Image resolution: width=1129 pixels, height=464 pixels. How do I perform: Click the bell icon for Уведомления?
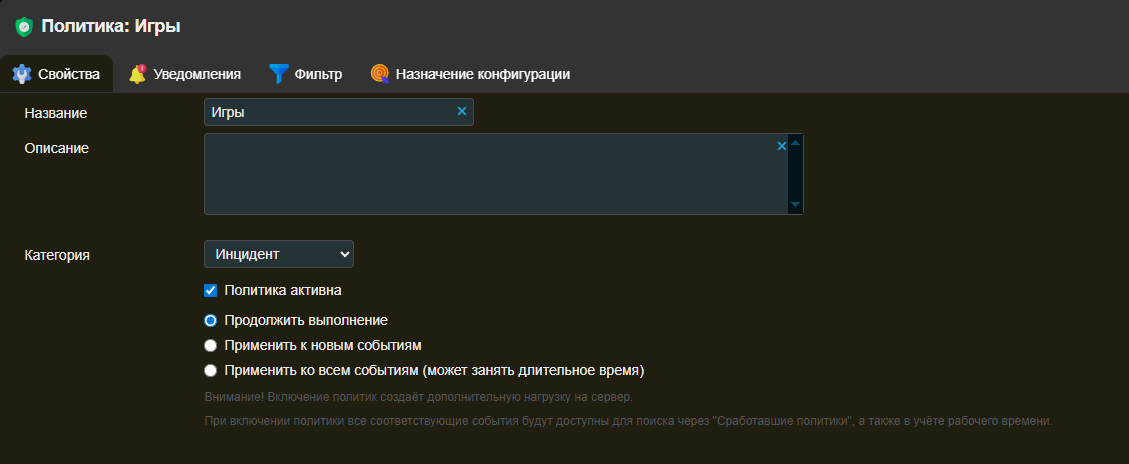point(138,74)
